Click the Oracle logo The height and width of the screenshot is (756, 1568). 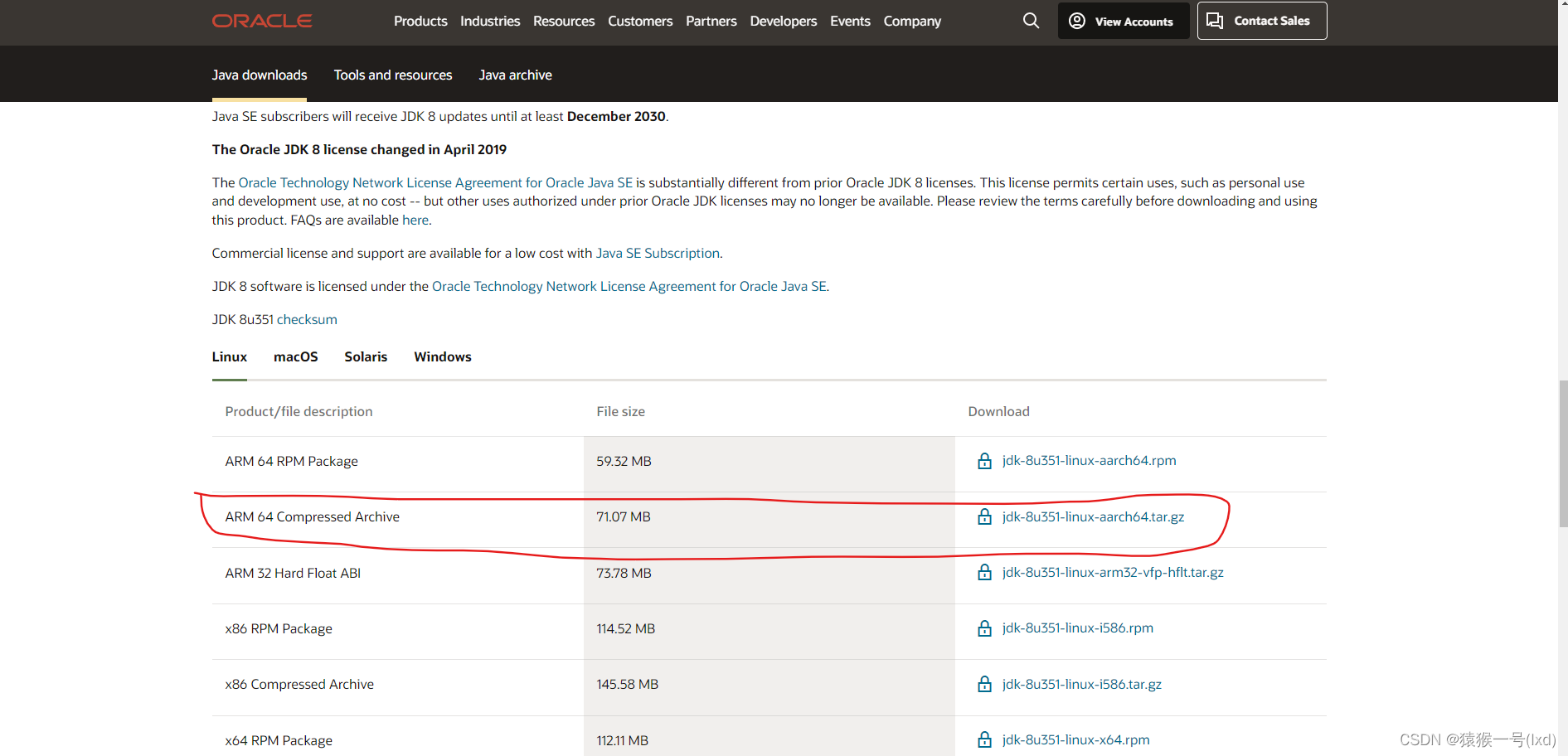tap(261, 21)
